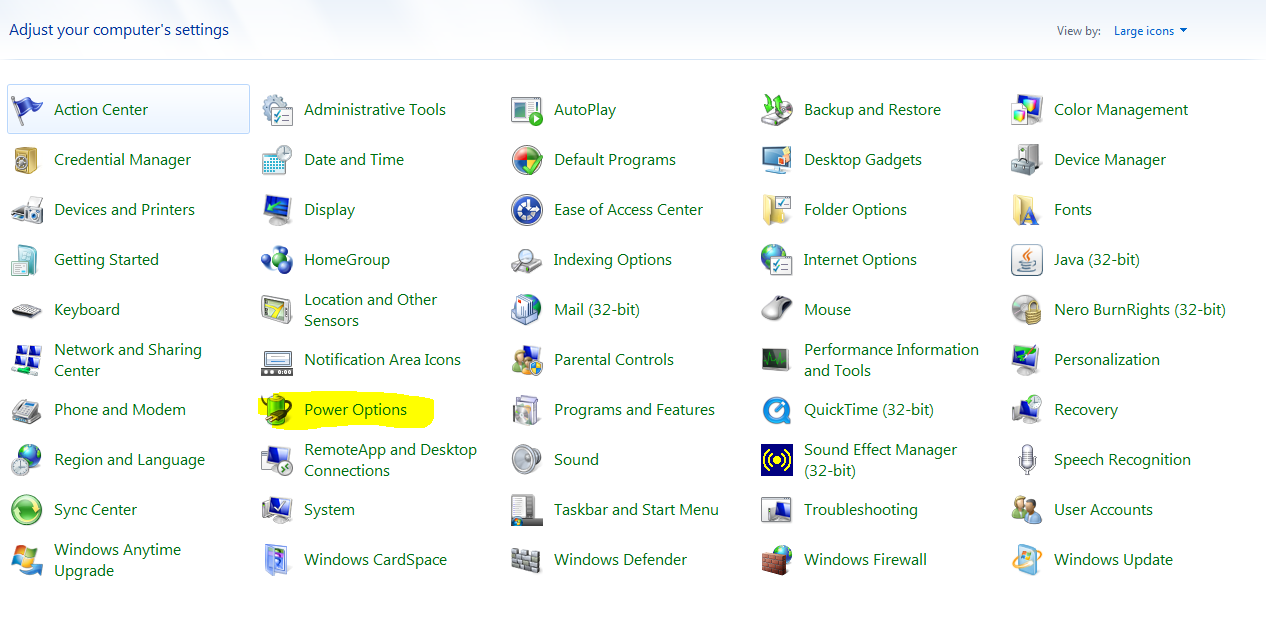Open the Windows Defender icon
Image resolution: width=1266 pixels, height=626 pixels.
[x=527, y=559]
